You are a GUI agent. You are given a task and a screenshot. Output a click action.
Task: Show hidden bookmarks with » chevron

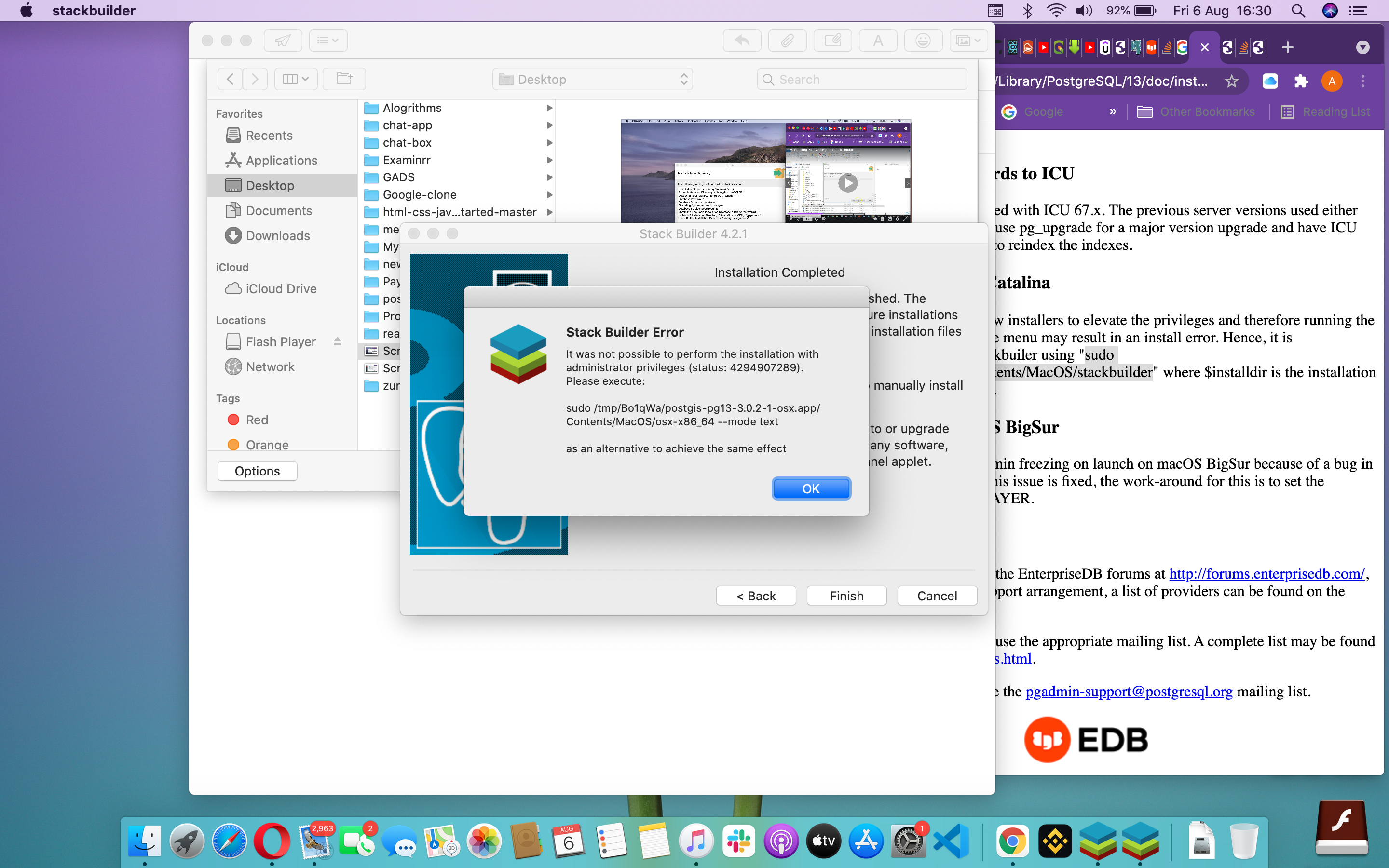(1113, 111)
